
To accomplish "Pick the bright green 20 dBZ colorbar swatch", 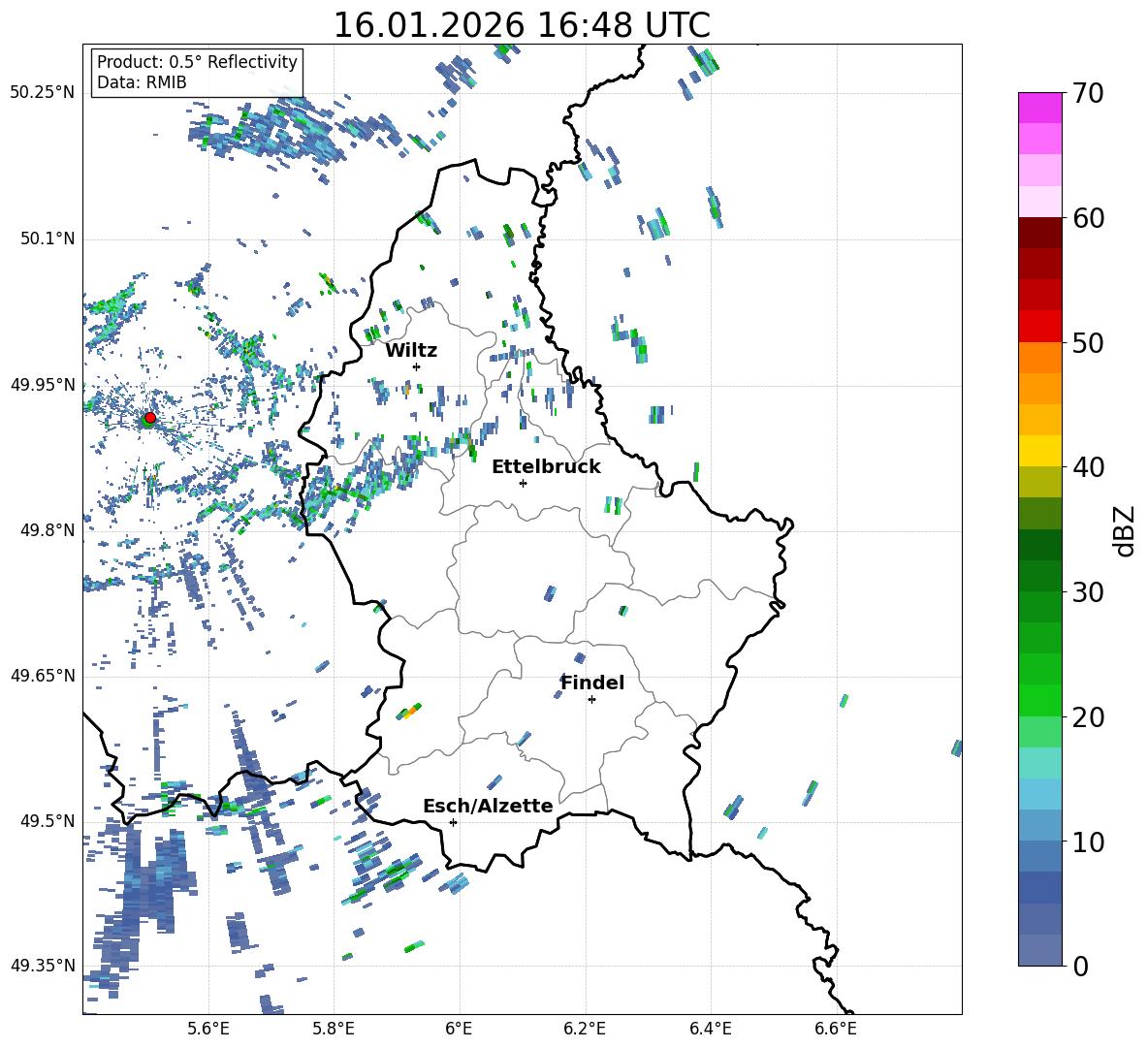I will click(1040, 700).
